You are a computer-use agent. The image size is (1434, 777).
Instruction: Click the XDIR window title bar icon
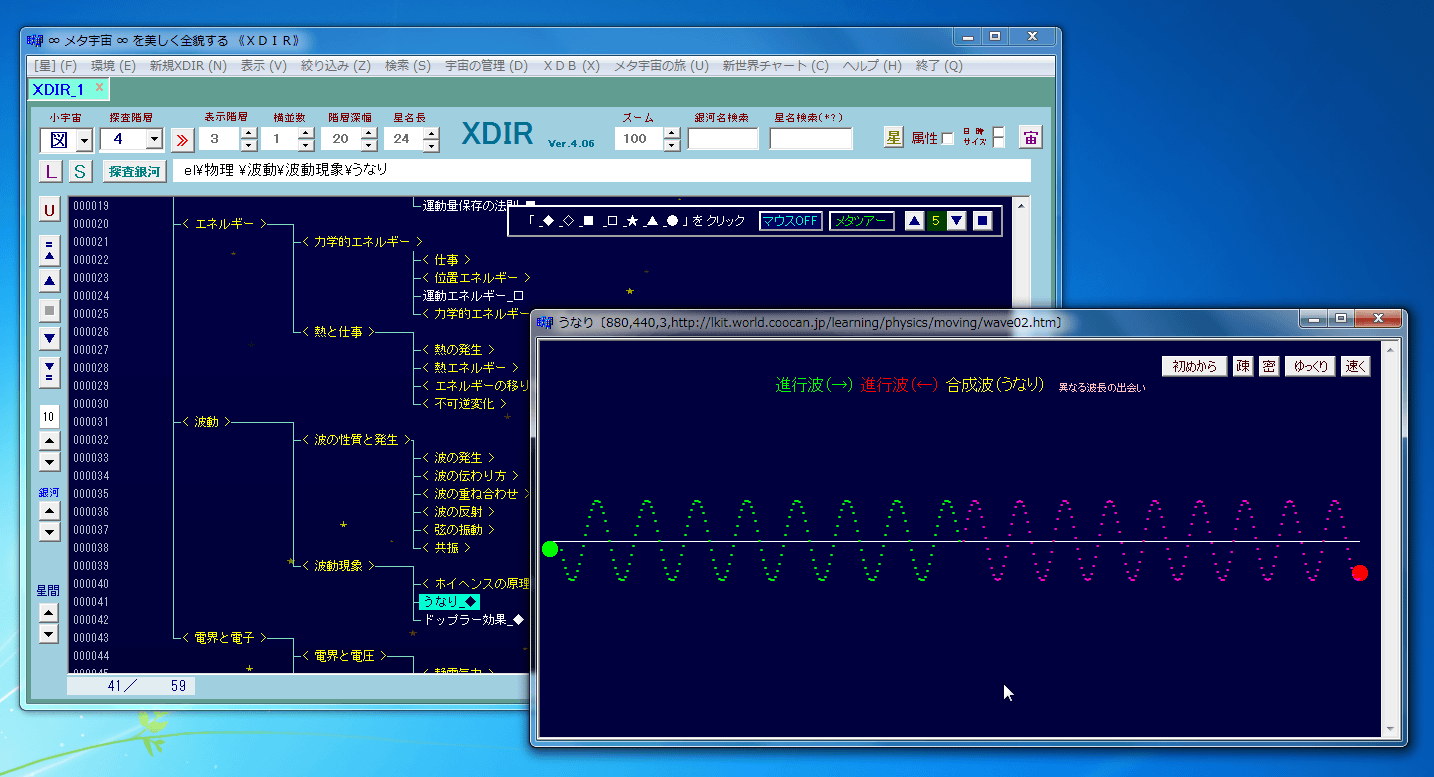[36, 40]
